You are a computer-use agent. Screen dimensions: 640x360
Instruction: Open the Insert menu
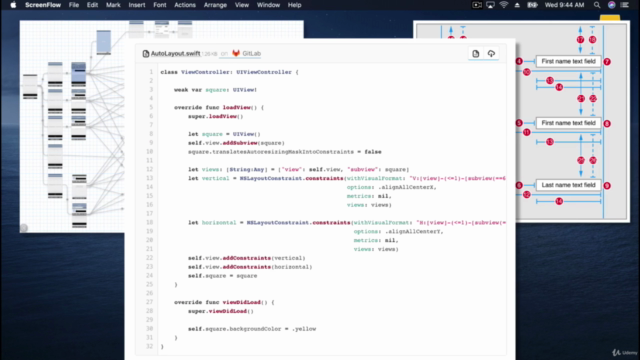point(137,5)
